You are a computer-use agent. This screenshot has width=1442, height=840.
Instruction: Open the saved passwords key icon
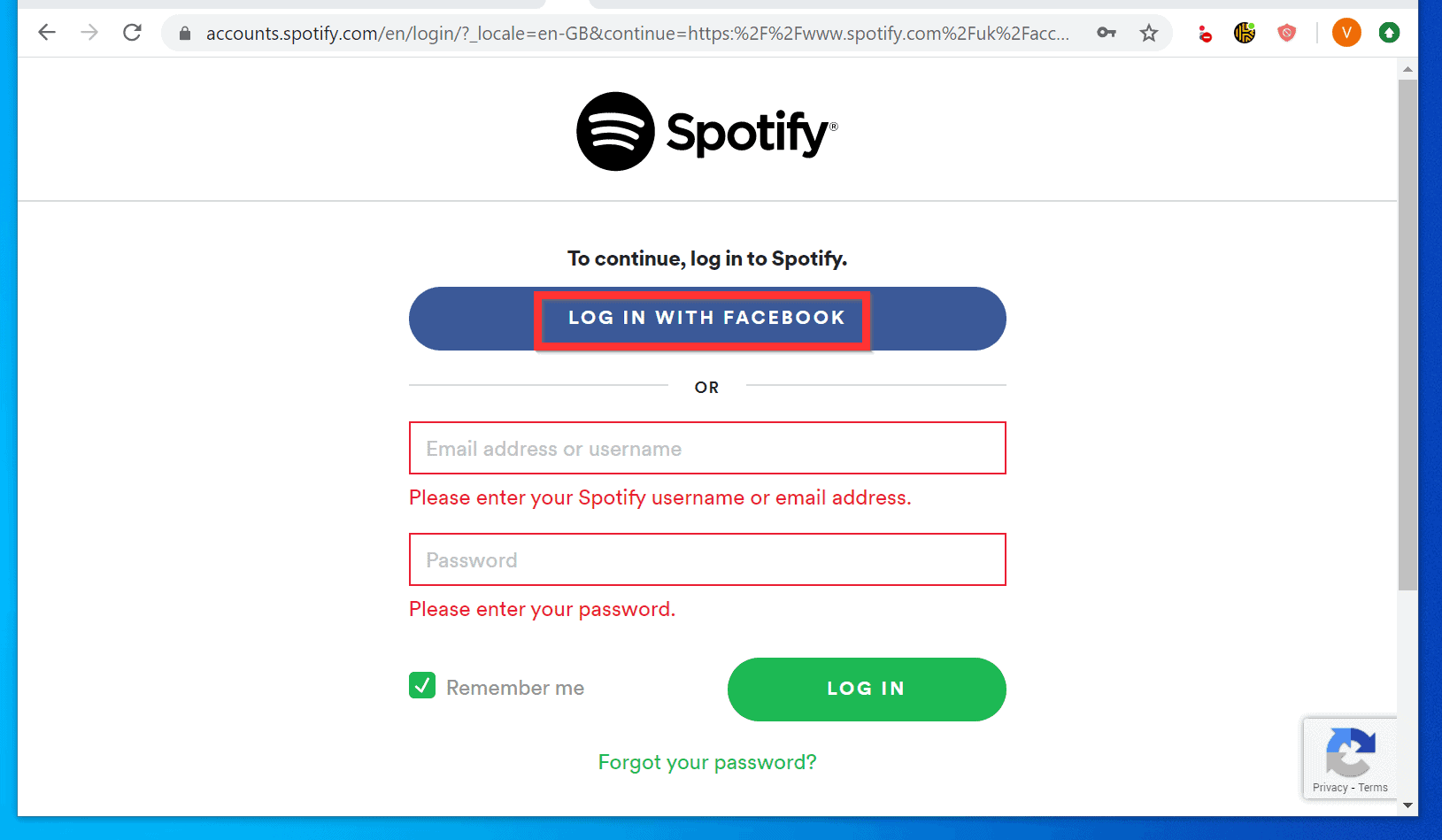1106,33
